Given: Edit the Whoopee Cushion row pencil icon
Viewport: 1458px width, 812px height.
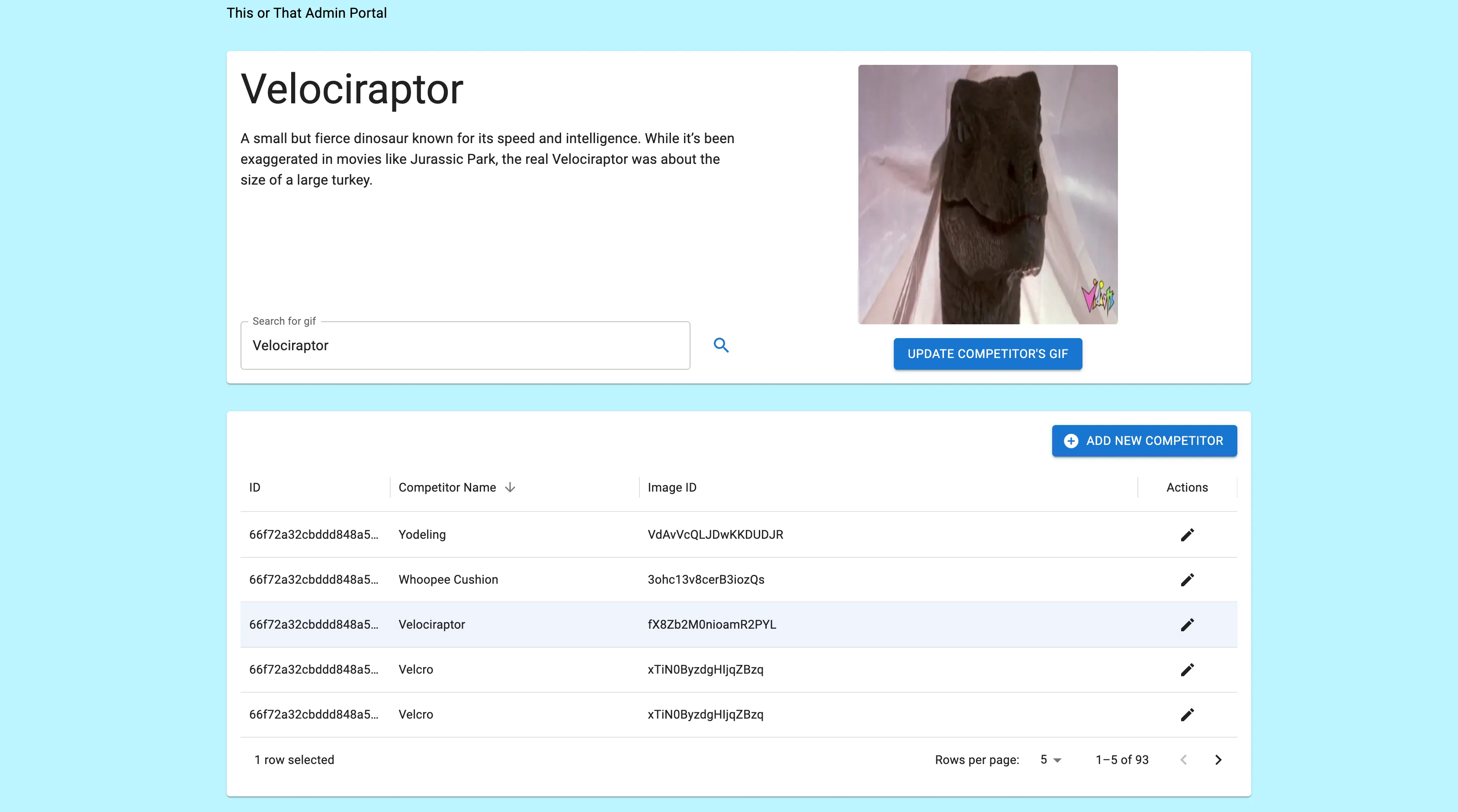Looking at the screenshot, I should point(1187,579).
